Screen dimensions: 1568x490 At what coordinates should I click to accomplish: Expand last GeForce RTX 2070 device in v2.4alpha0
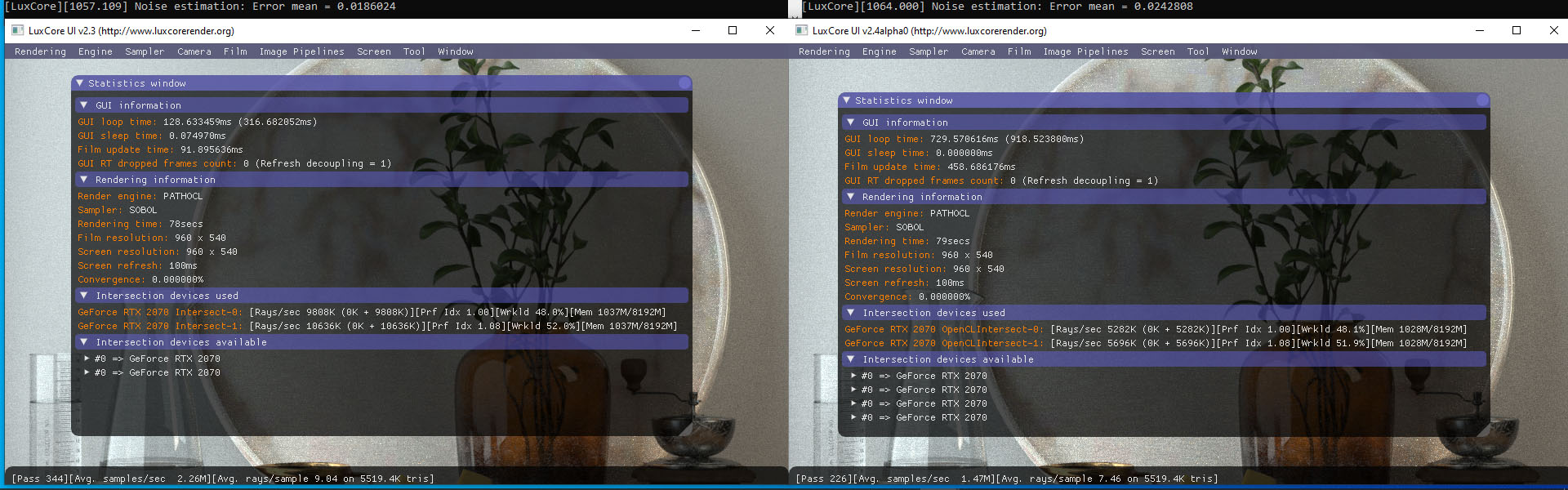(853, 417)
